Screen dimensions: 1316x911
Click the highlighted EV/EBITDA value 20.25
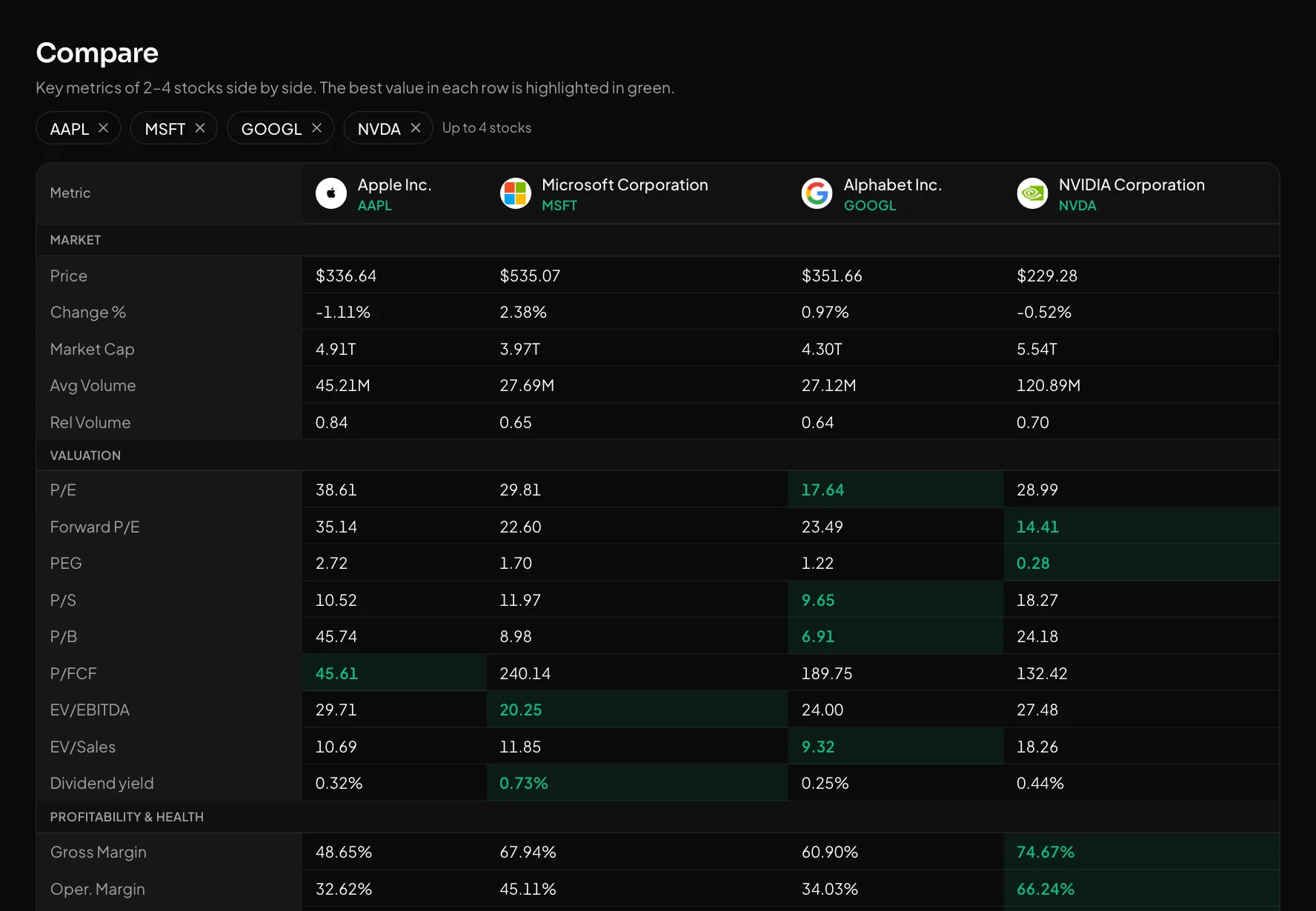(x=521, y=710)
